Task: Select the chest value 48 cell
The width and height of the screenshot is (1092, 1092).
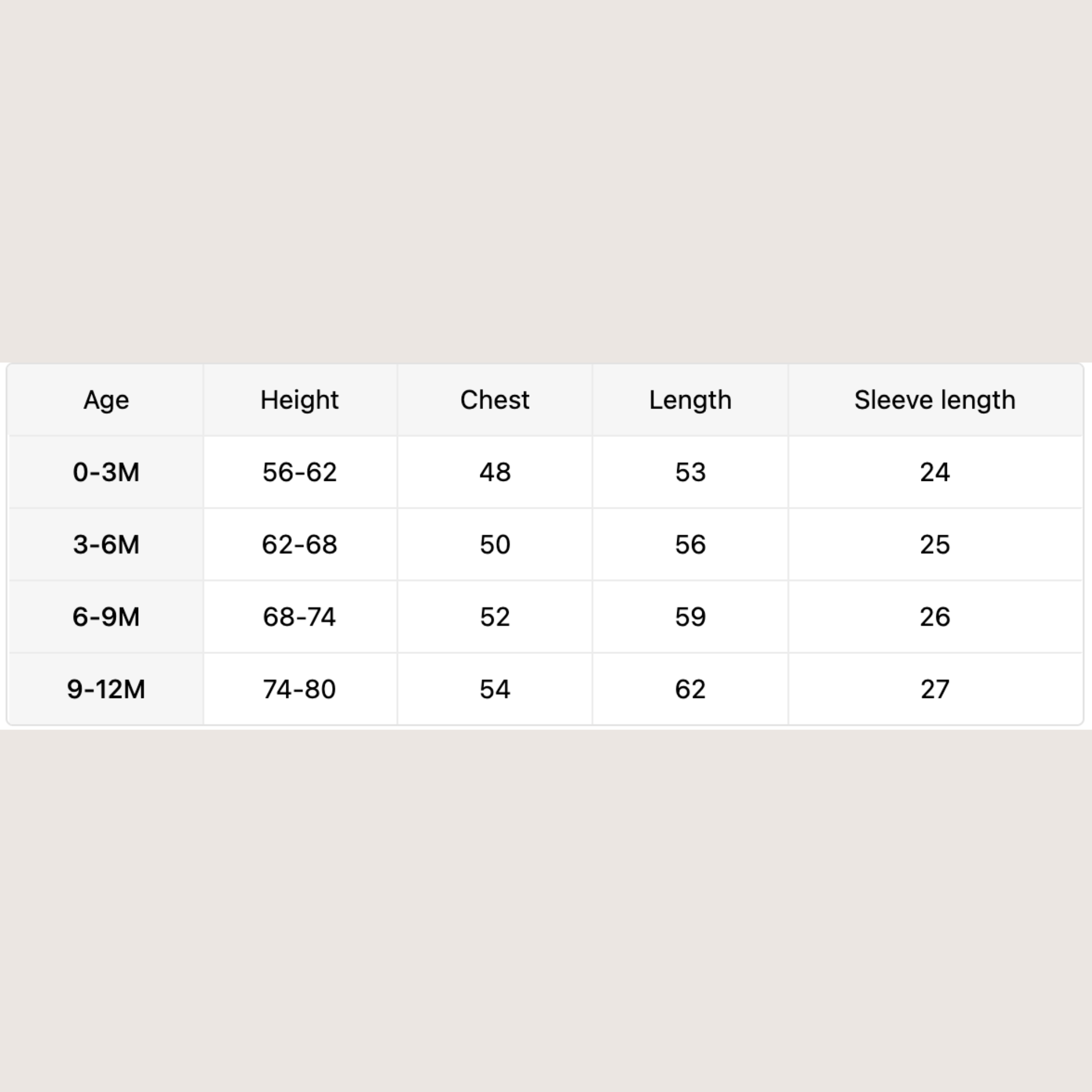Action: 495,472
